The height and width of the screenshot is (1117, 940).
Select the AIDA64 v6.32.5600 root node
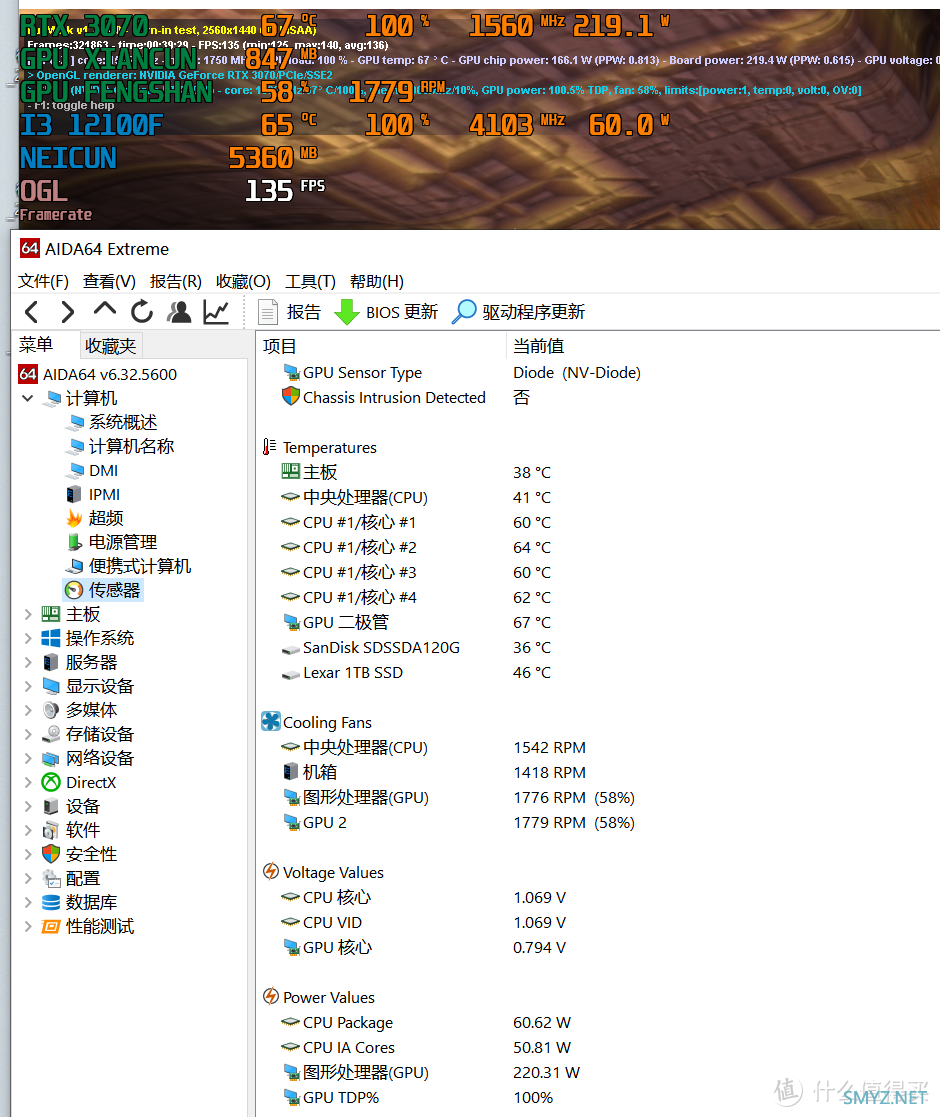(110, 374)
